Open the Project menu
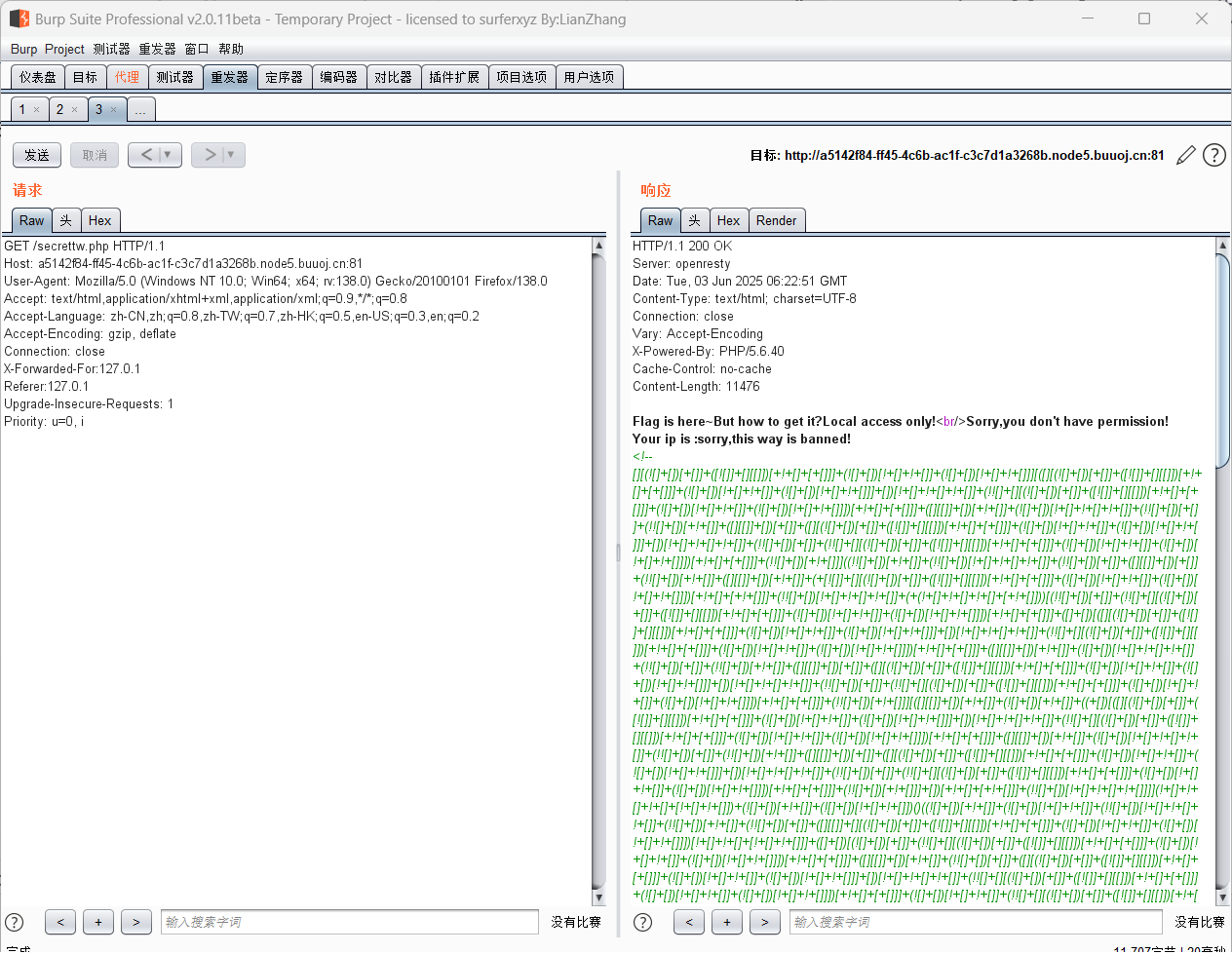The image size is (1232, 954). coord(64,49)
